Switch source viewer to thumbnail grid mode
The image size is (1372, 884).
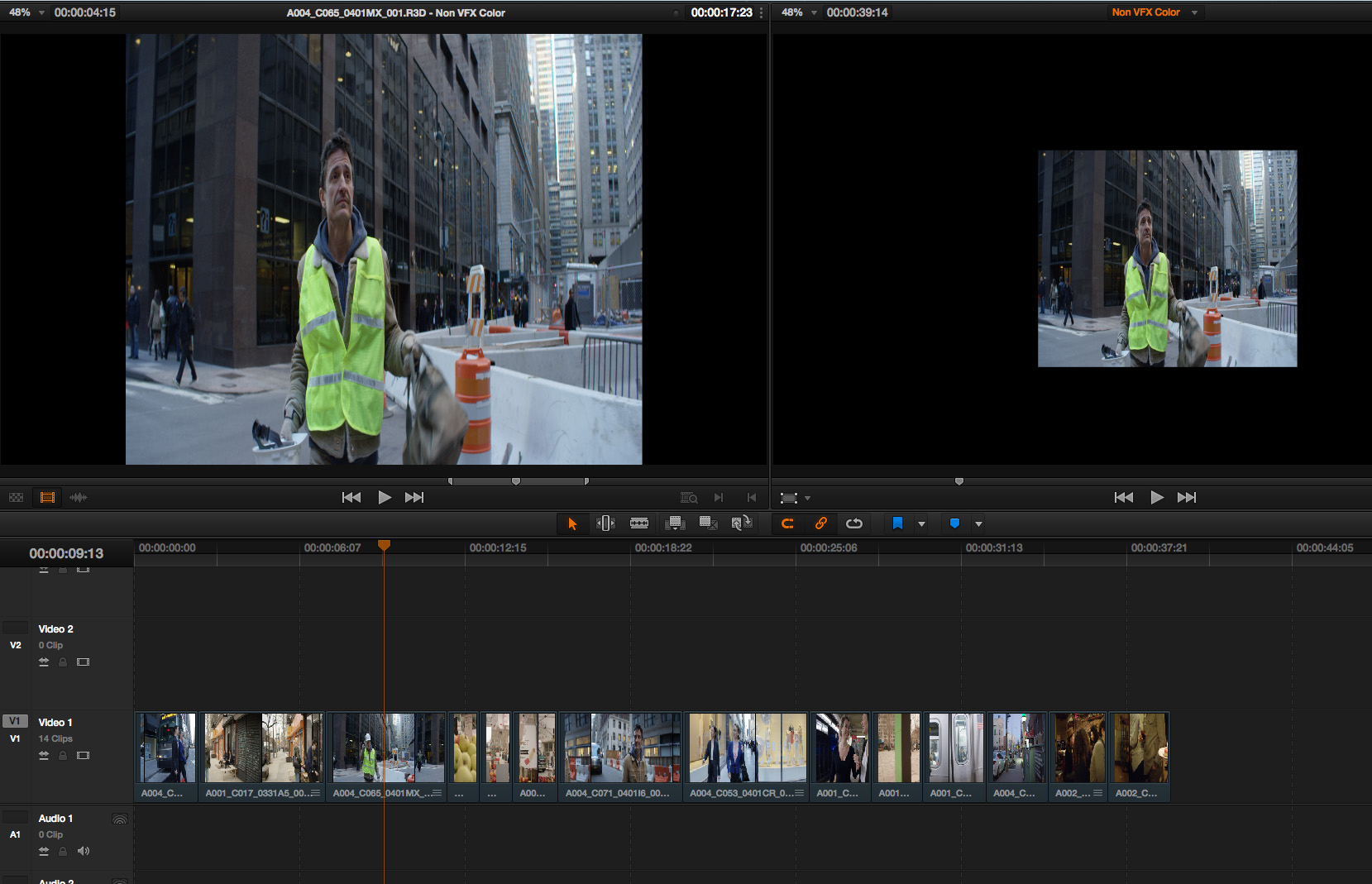(16, 497)
